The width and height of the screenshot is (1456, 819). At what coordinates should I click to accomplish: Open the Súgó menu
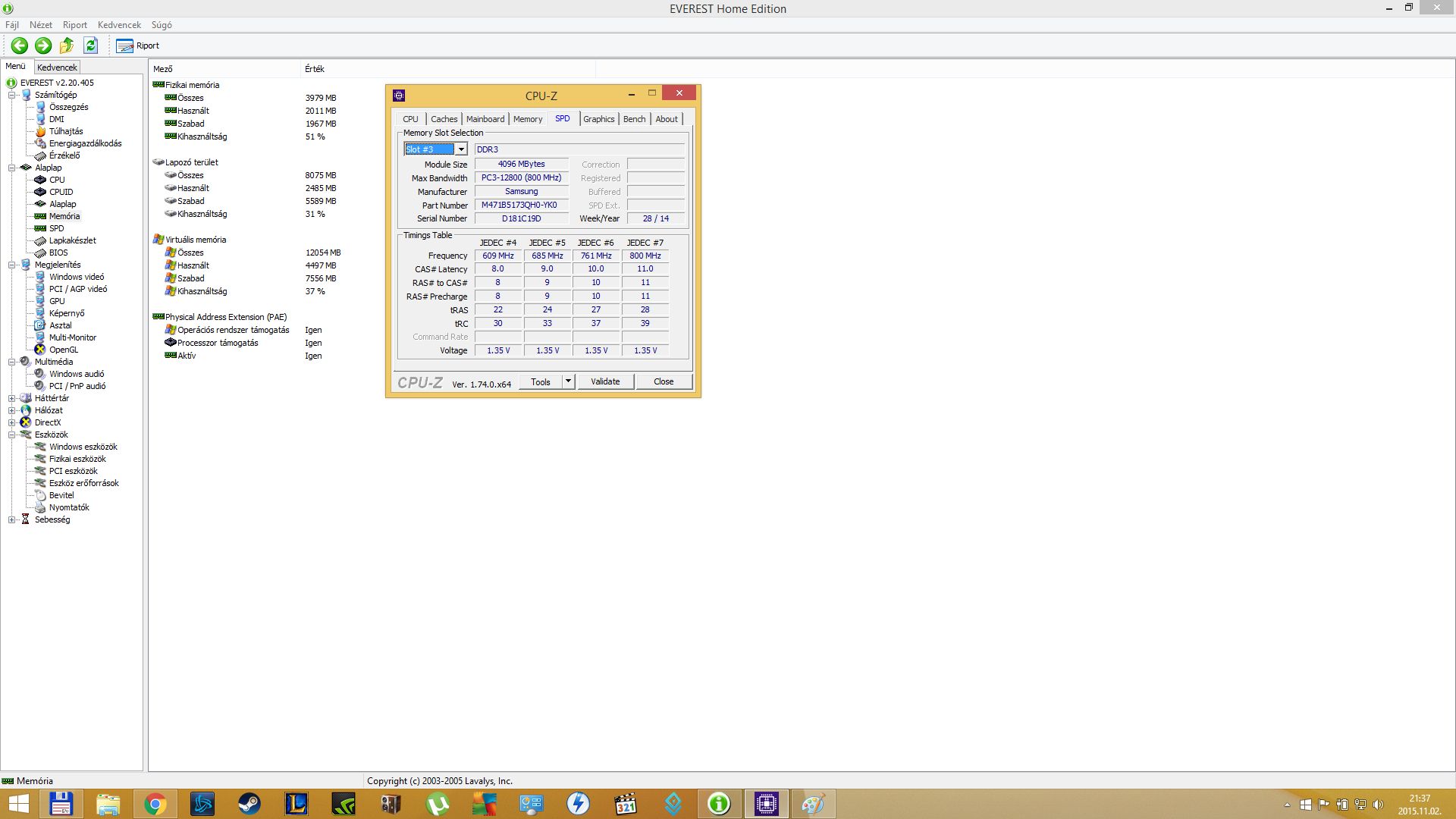tap(162, 25)
